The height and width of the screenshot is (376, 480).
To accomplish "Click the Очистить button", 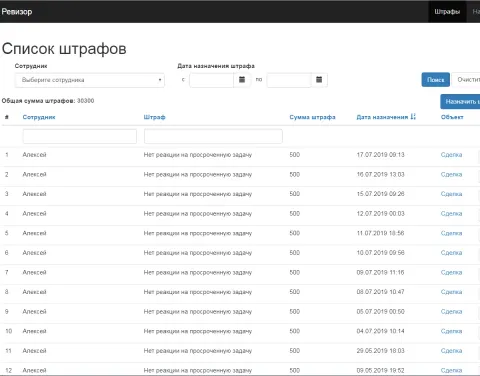I will pos(467,80).
